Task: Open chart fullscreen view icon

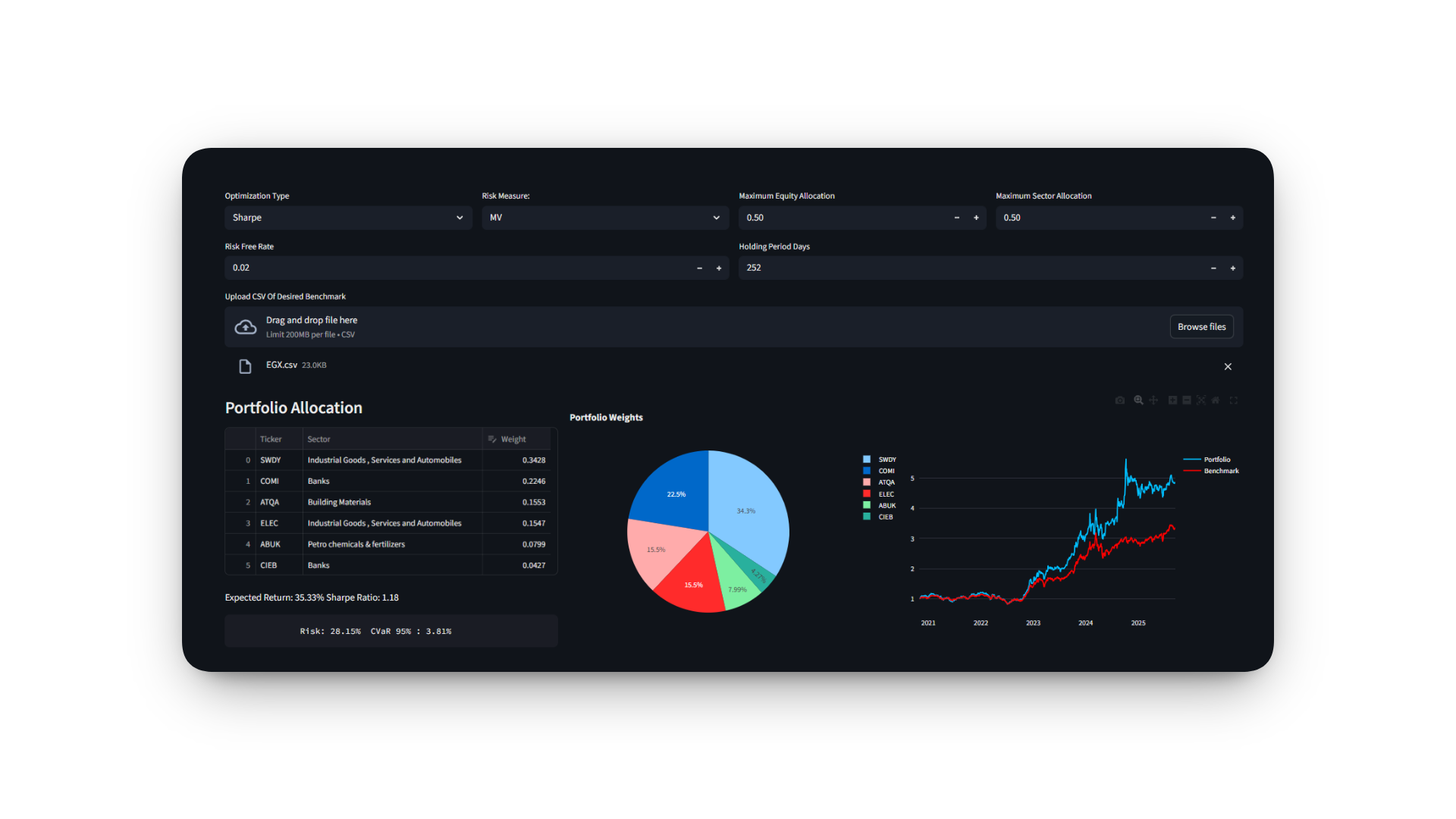Action: (x=1234, y=400)
